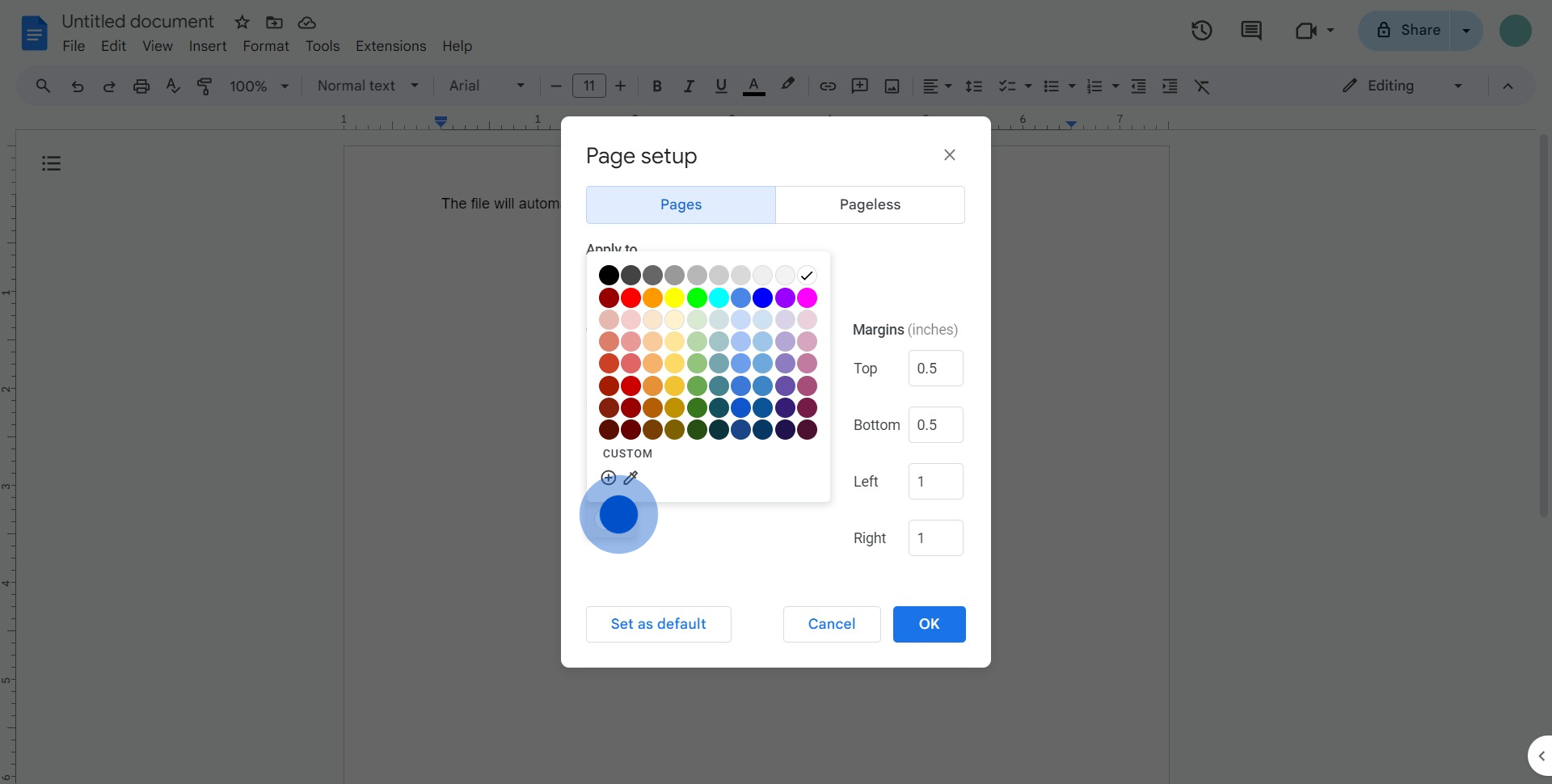Confirm Page setup with OK
This screenshot has height=784, width=1552.
930,624
